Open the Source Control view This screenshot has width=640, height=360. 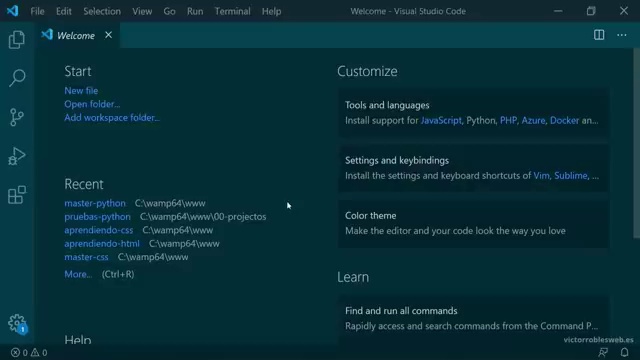tap(17, 117)
